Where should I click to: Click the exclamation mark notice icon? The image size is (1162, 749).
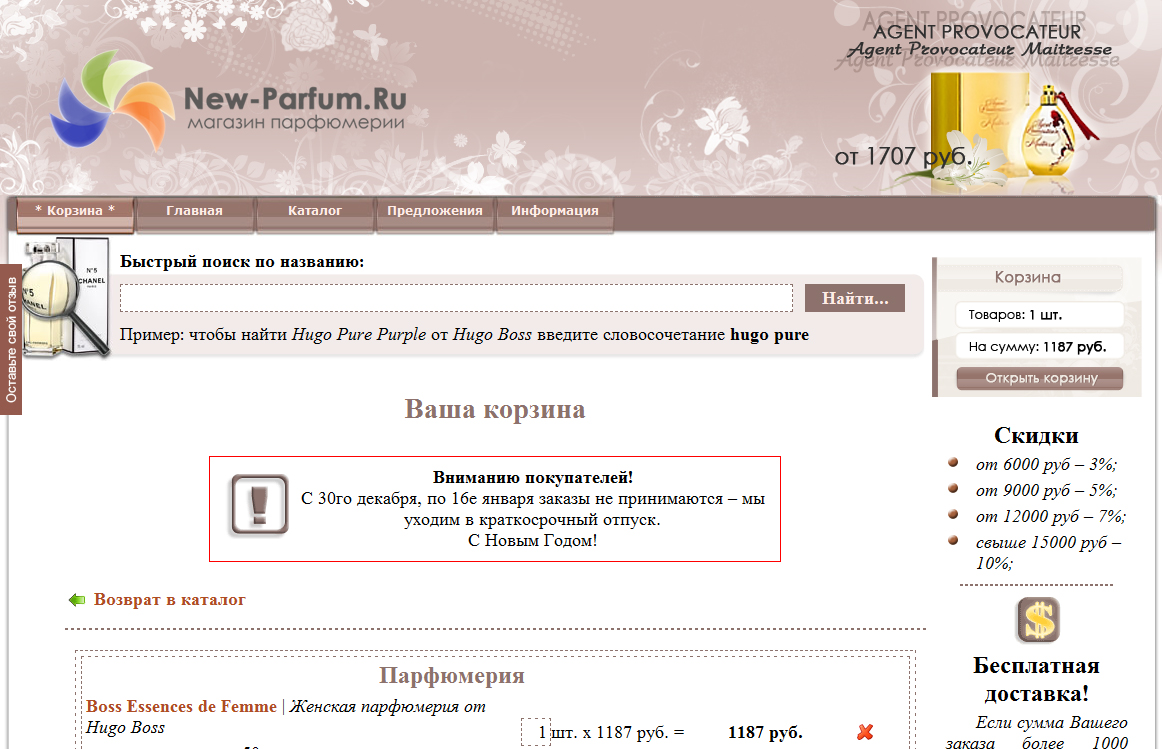(259, 505)
